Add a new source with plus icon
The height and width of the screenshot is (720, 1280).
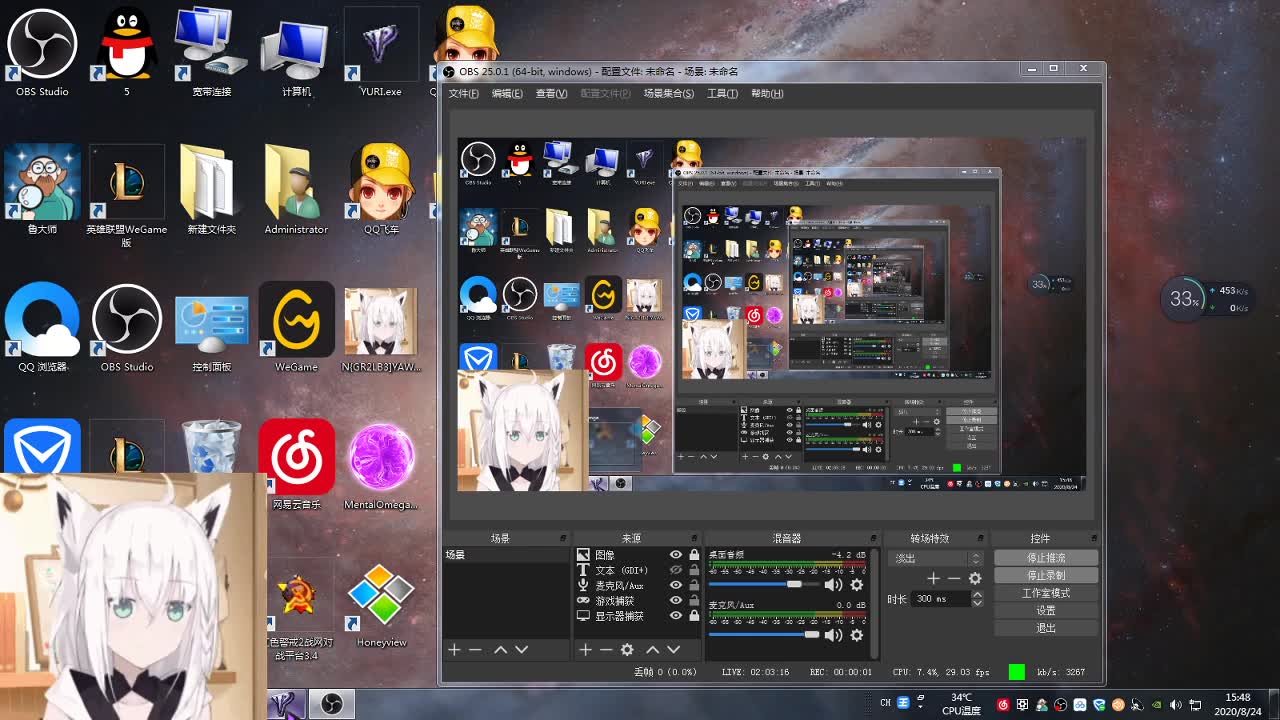585,650
